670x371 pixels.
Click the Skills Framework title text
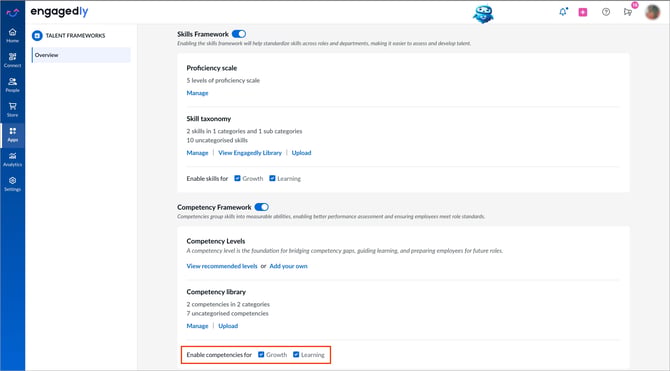[203, 34]
